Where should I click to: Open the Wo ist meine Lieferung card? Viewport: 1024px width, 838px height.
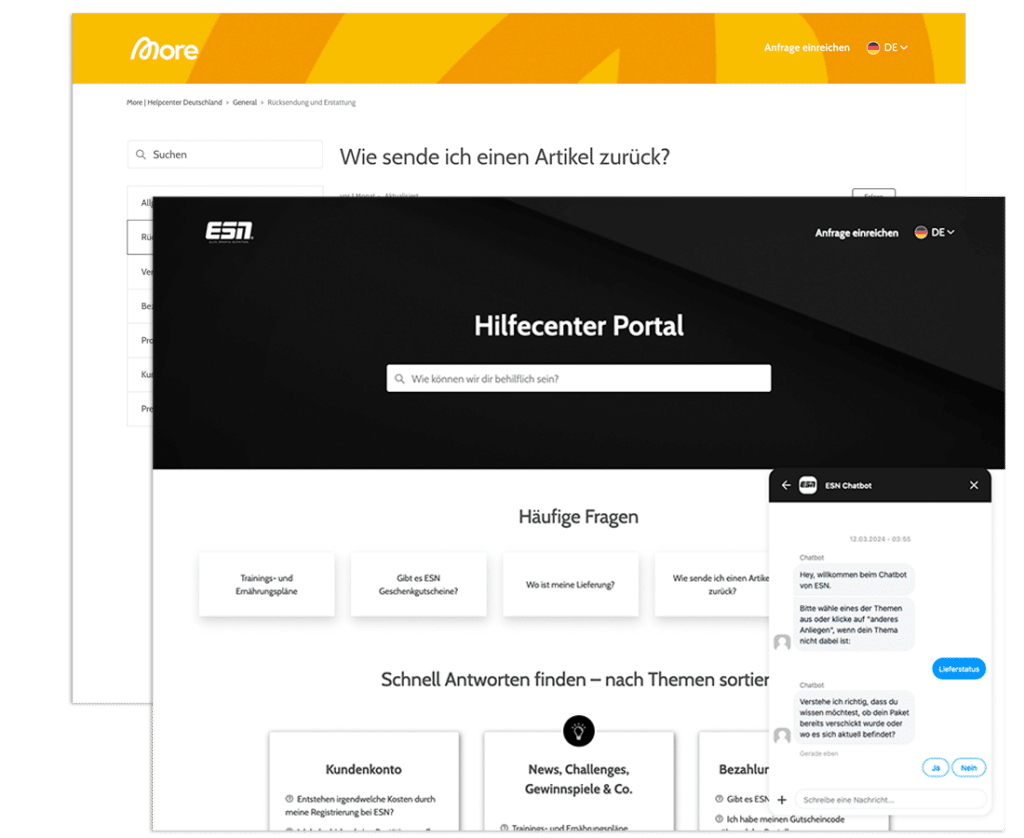[x=571, y=585]
